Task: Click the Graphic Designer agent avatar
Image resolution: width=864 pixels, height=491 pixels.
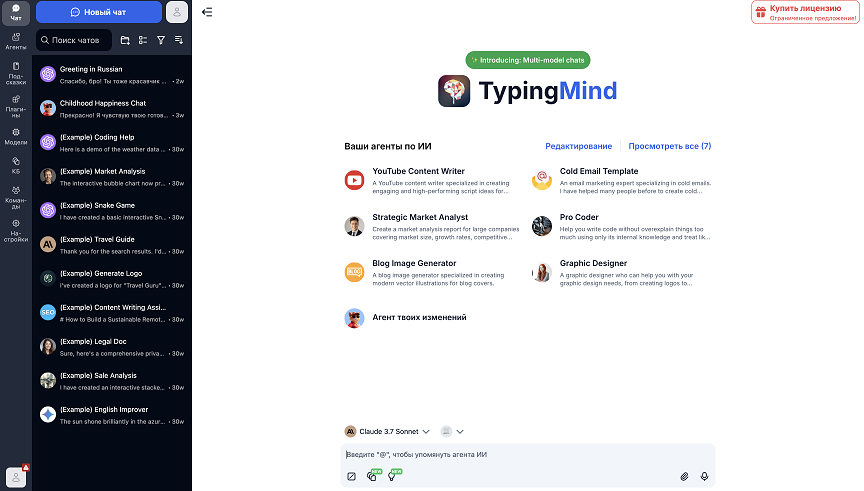Action: tap(542, 272)
